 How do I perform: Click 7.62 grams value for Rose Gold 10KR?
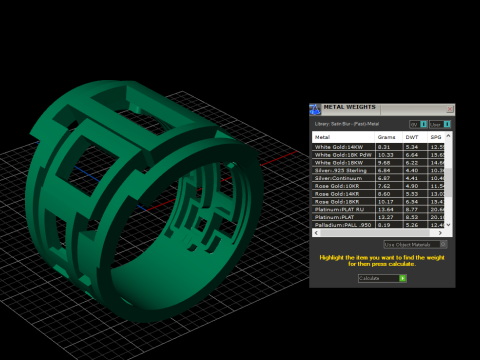(389, 186)
